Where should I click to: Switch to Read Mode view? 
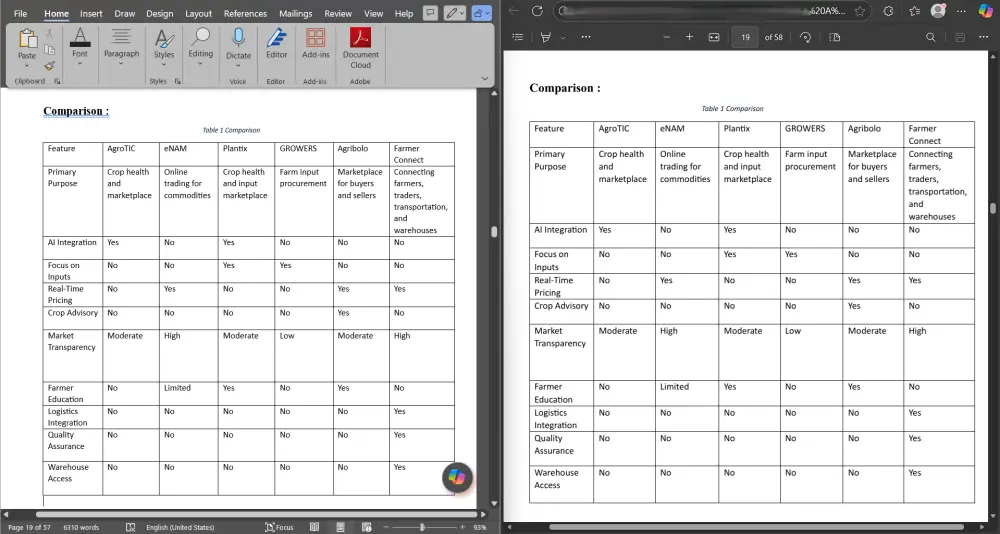point(314,527)
